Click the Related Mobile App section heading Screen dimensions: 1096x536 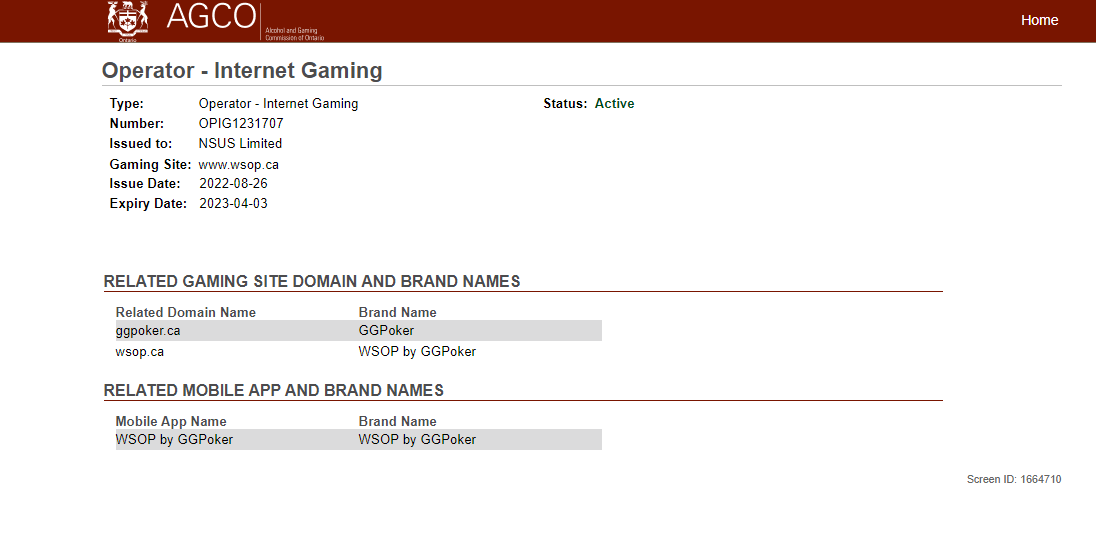tap(273, 391)
